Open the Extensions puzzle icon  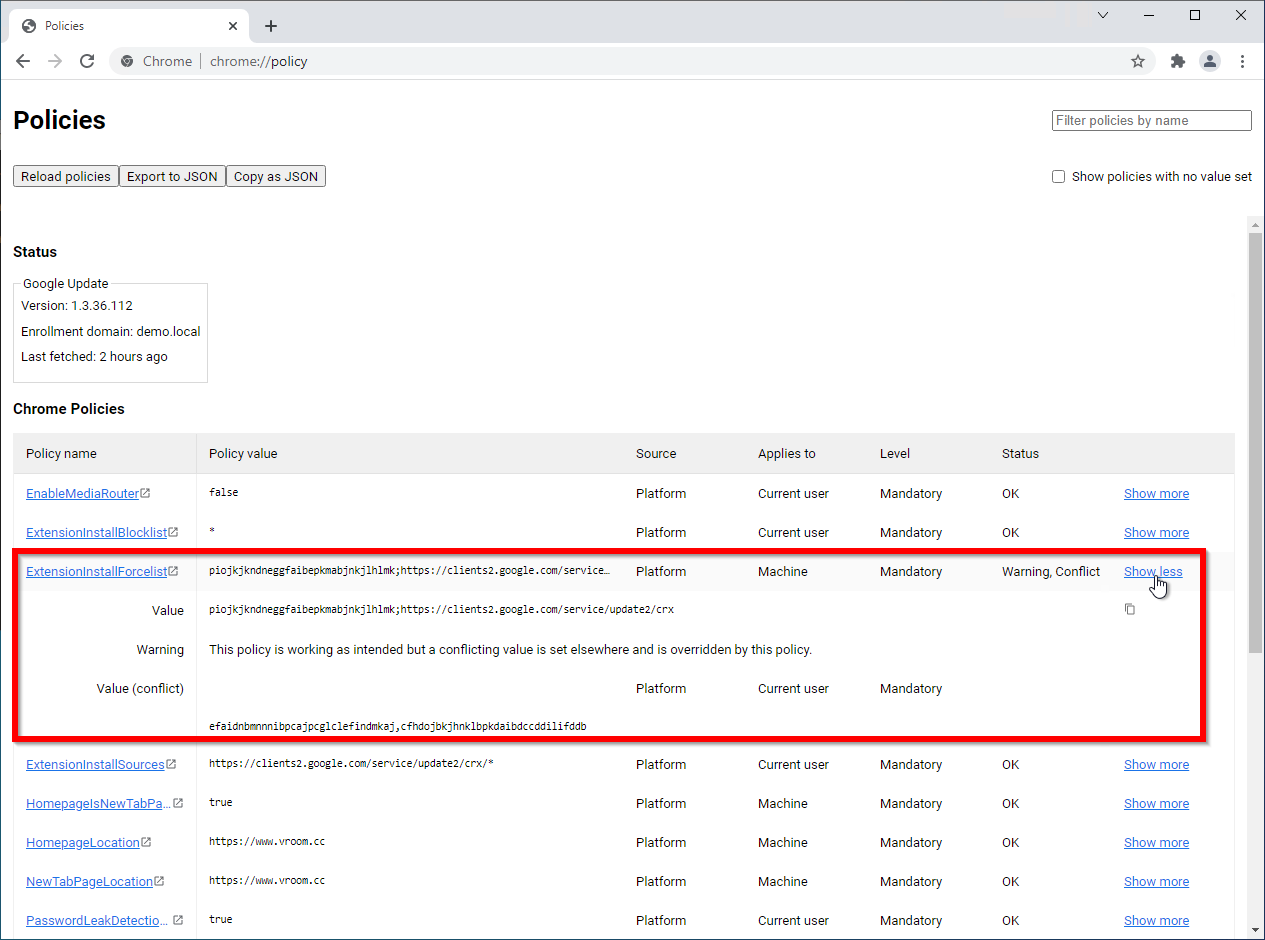pyautogui.click(x=1177, y=61)
